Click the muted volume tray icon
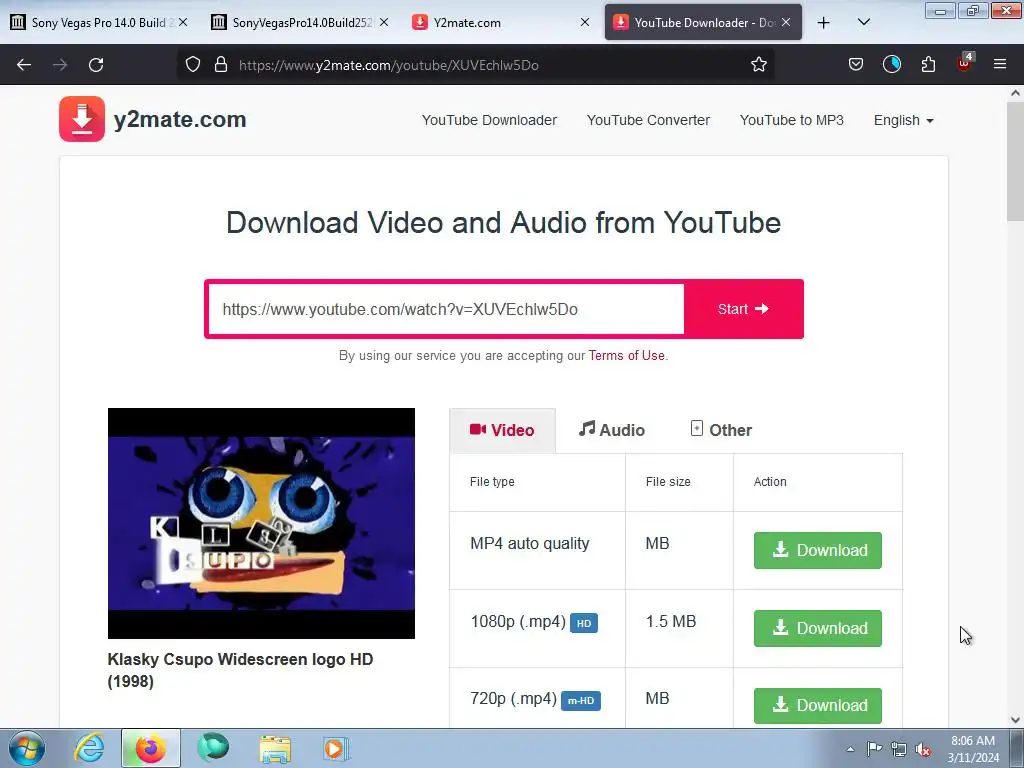Screen dimensions: 1024x768 [x=923, y=749]
